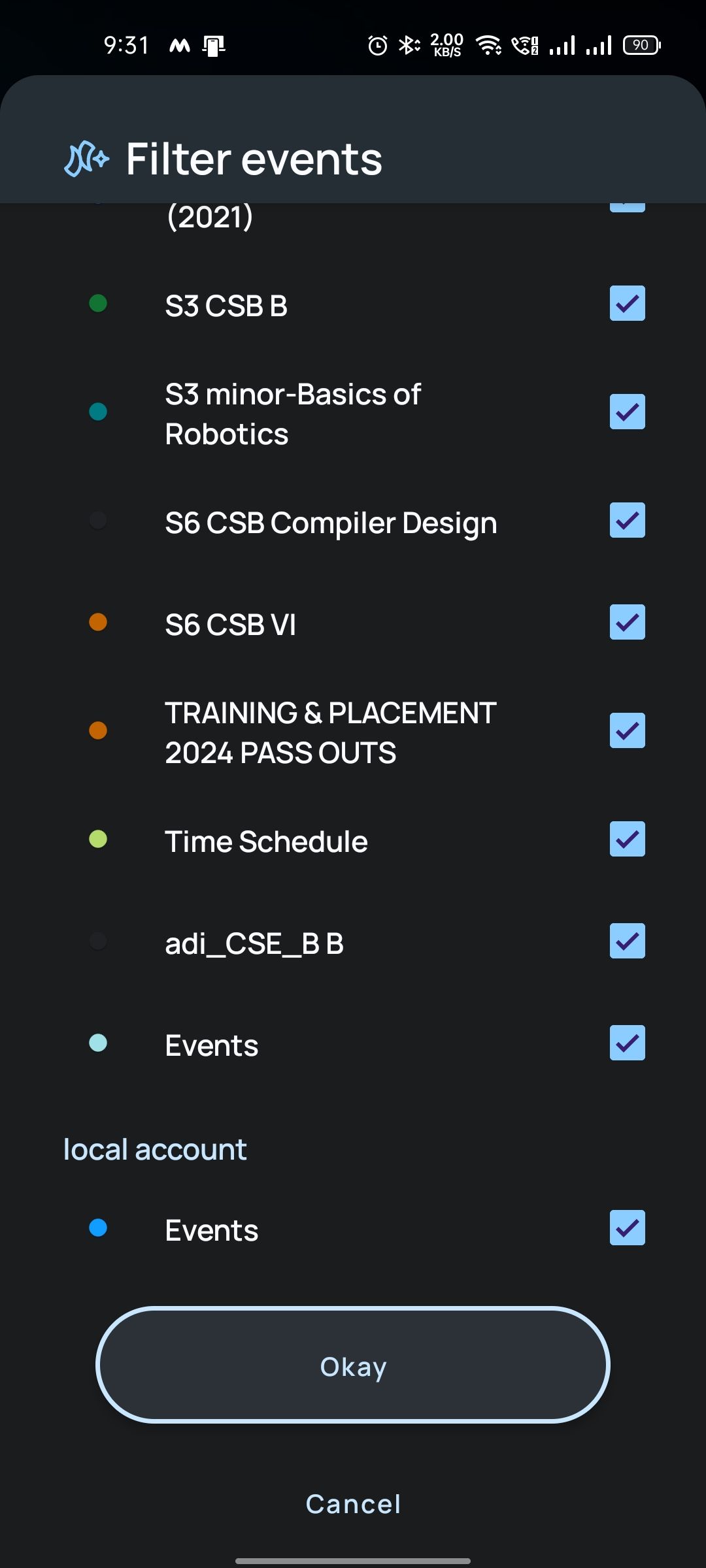The width and height of the screenshot is (706, 1568).
Task: Click the orange dot beside S6 CSB VI
Action: (98, 622)
